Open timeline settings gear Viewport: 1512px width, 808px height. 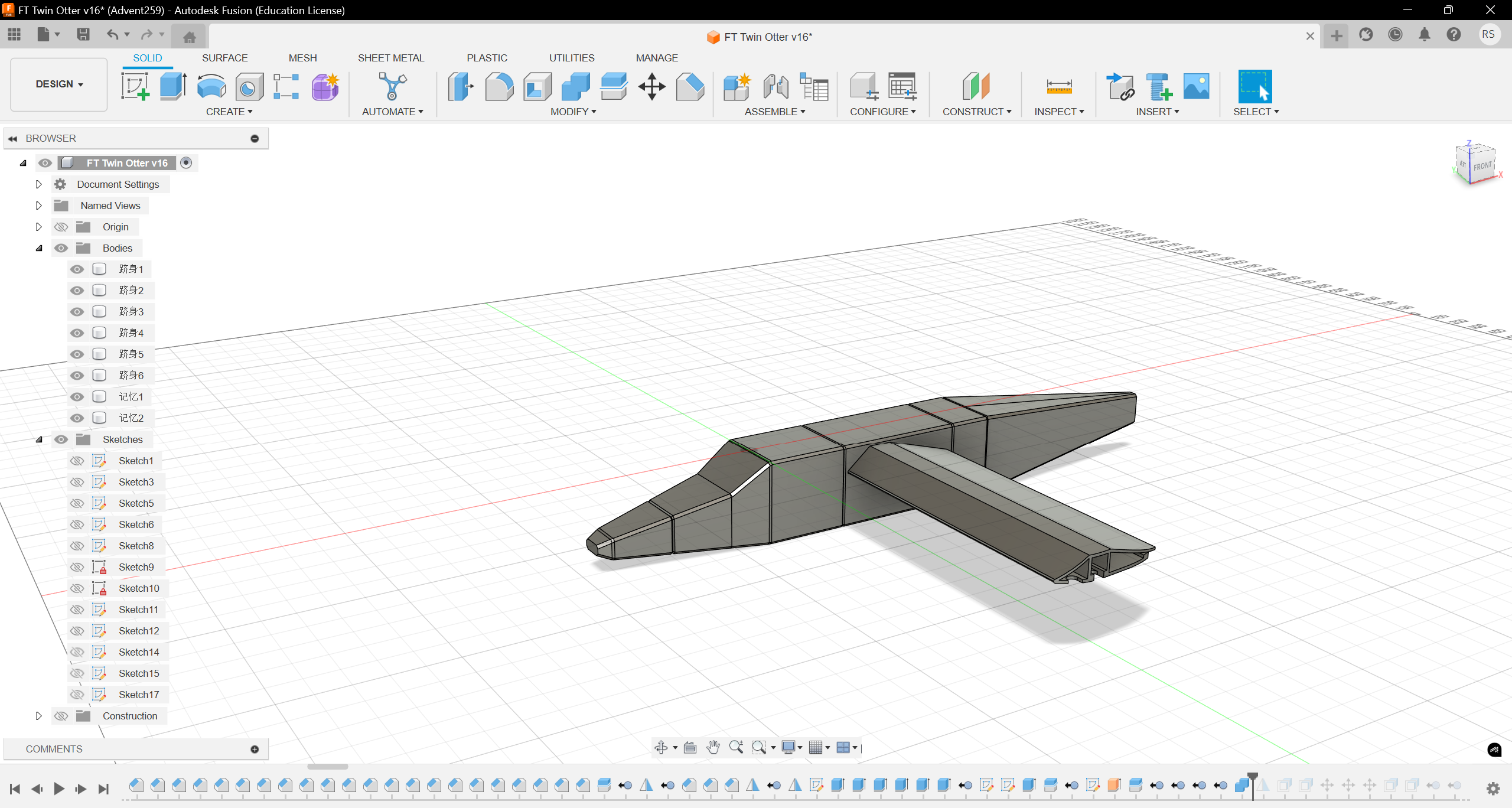pyautogui.click(x=1493, y=788)
